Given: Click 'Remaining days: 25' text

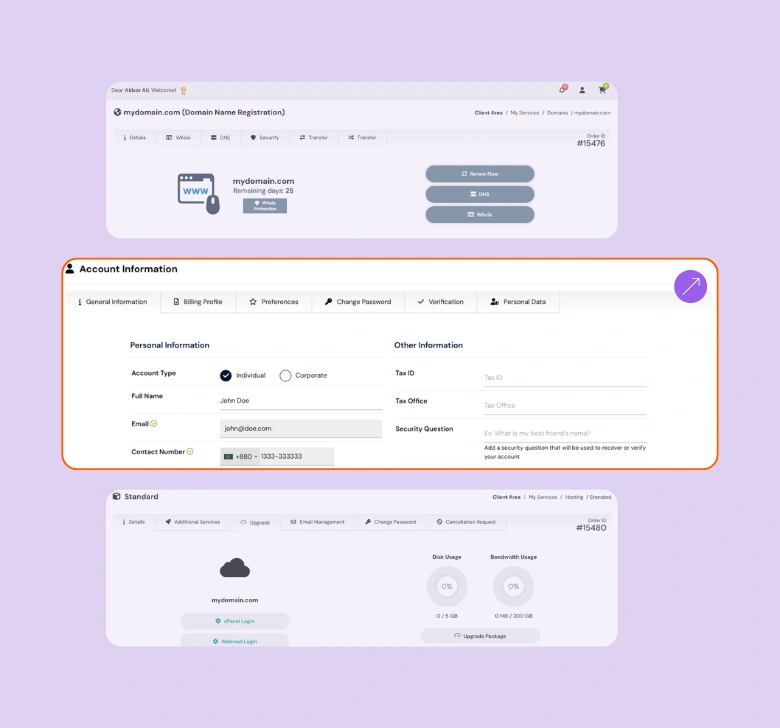Looking at the screenshot, I should coord(263,191).
